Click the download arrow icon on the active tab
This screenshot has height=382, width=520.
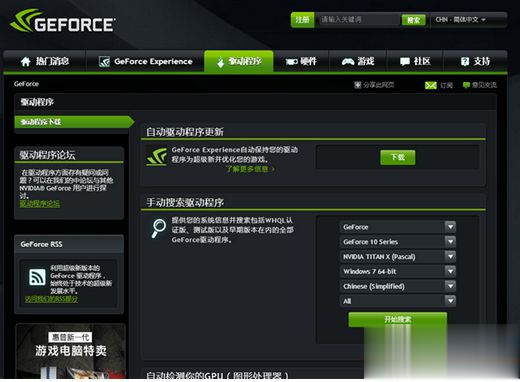[x=220, y=62]
